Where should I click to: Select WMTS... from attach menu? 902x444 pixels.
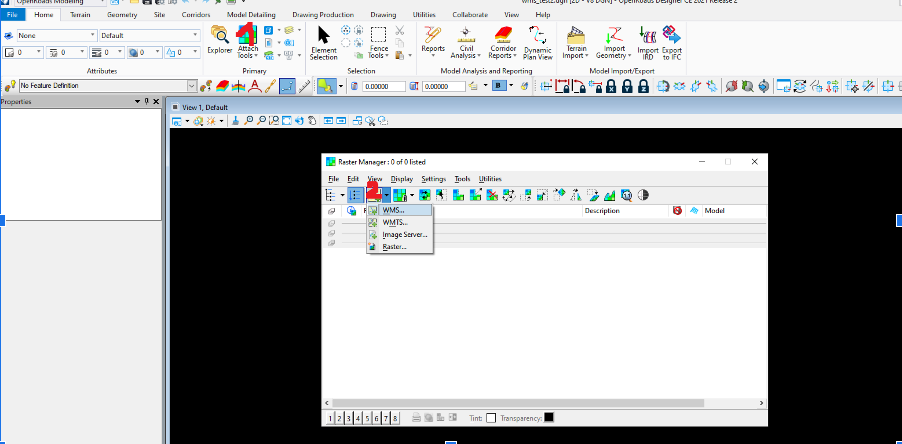pyautogui.click(x=399, y=223)
